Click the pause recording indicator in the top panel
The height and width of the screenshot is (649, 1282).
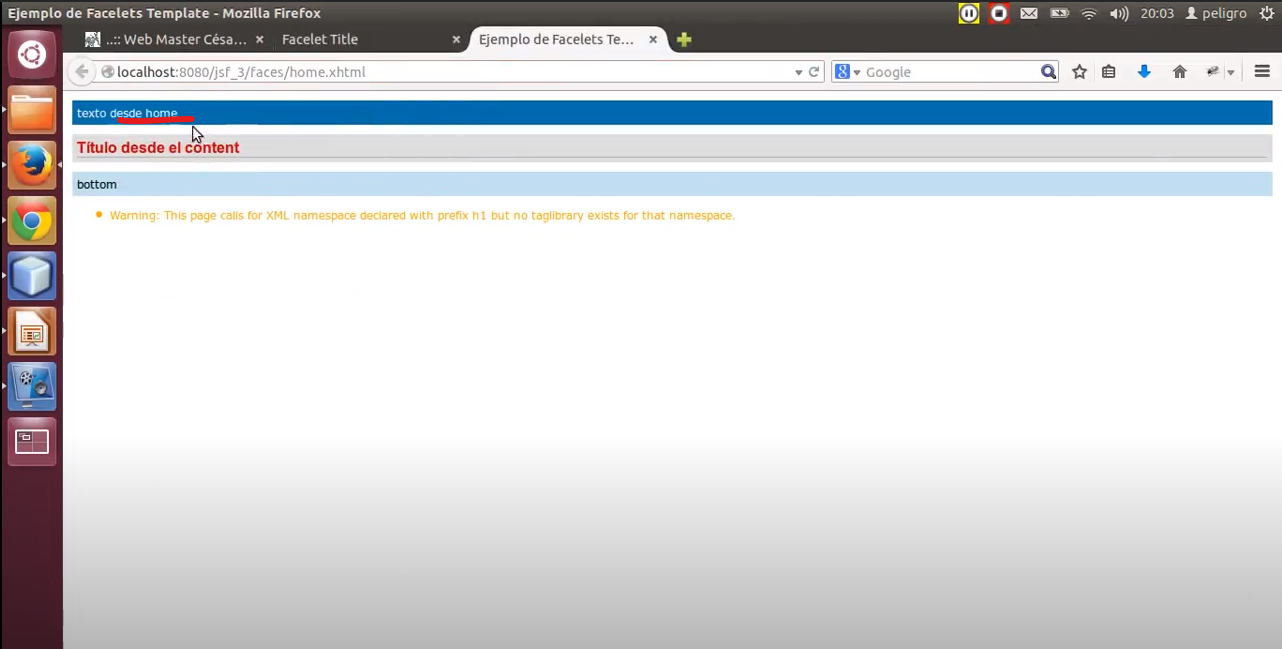(x=969, y=13)
